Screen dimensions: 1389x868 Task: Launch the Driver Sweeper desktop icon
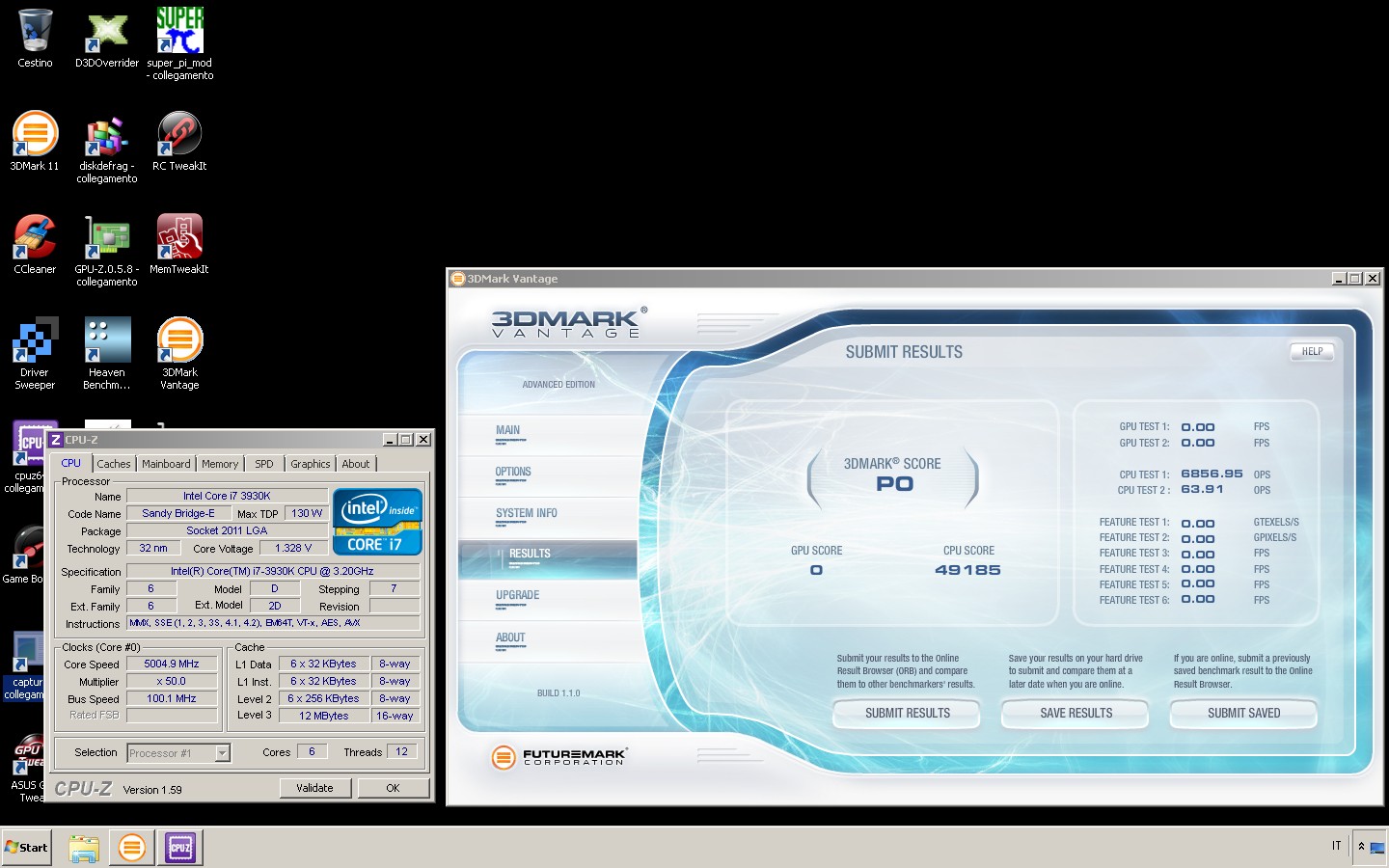35,339
